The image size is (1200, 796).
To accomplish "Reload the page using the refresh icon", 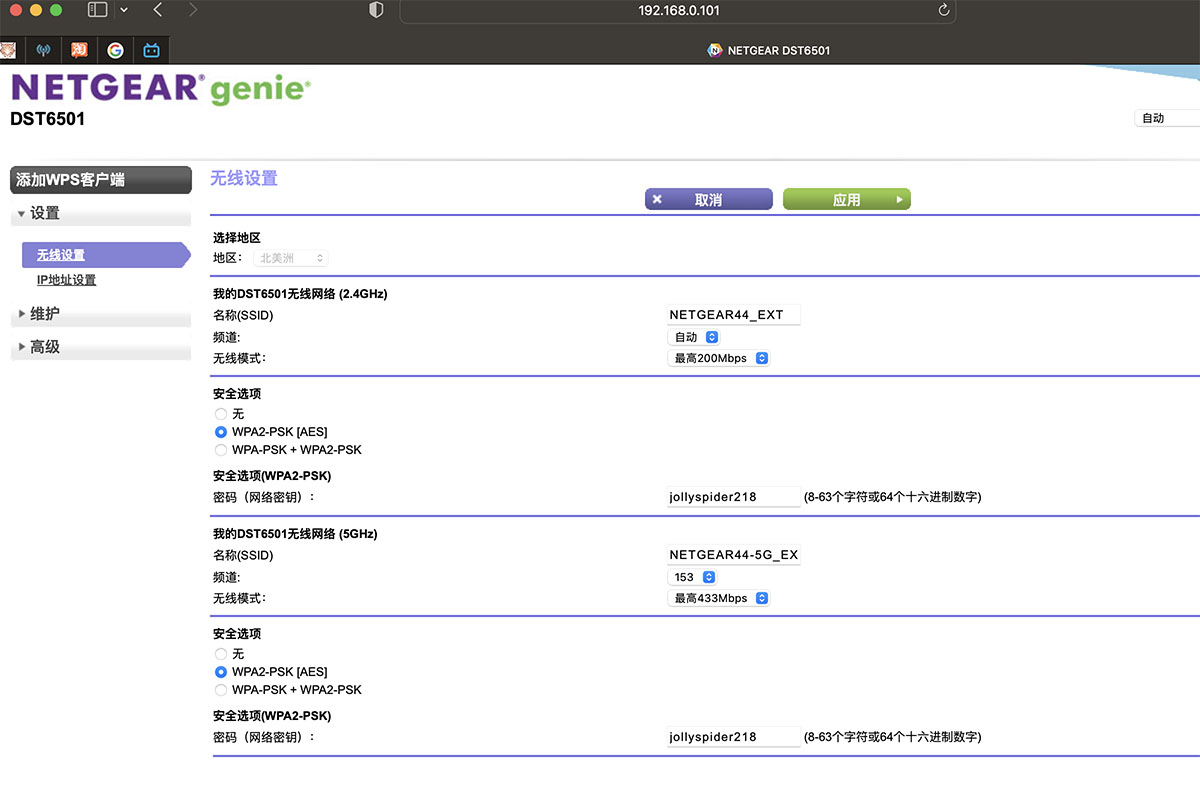I will coord(943,10).
